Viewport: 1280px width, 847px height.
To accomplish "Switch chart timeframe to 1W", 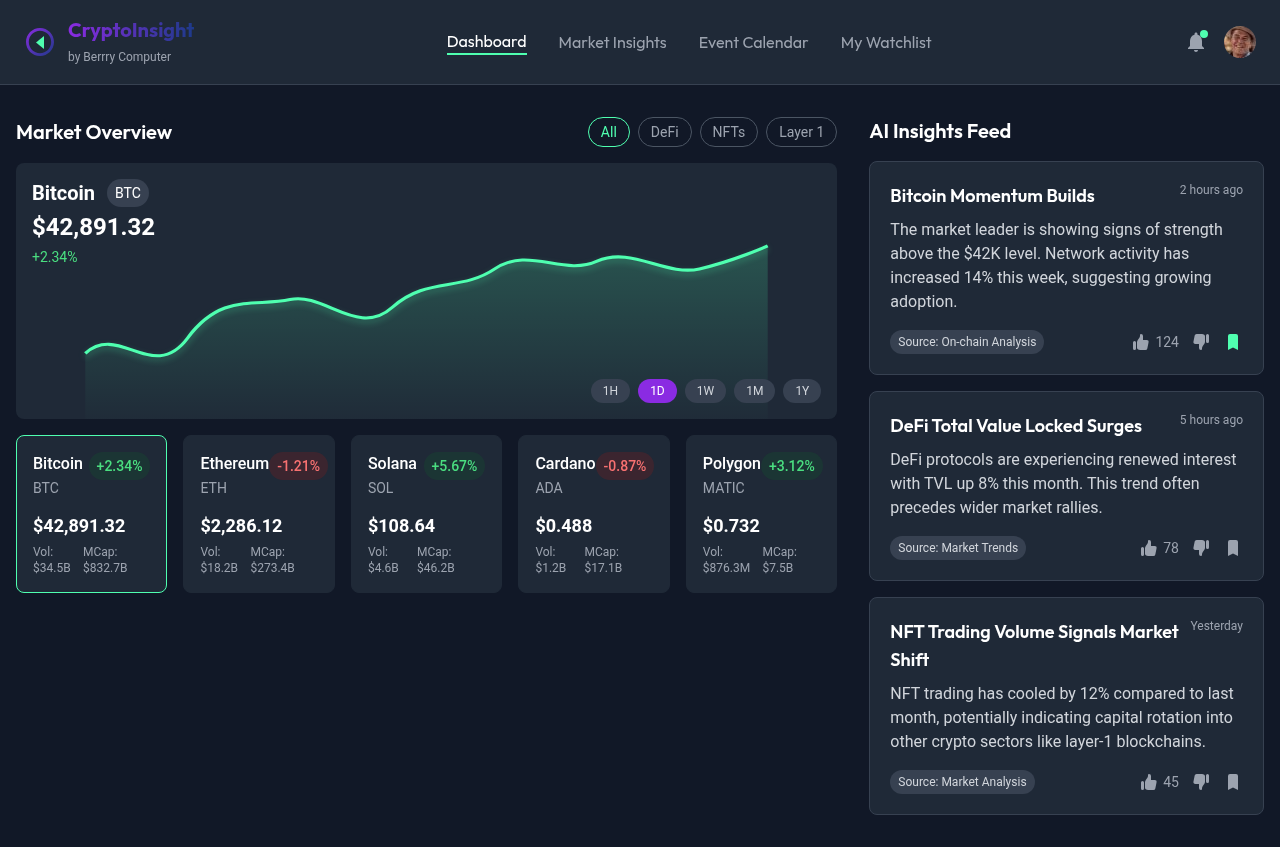I will tap(705, 391).
